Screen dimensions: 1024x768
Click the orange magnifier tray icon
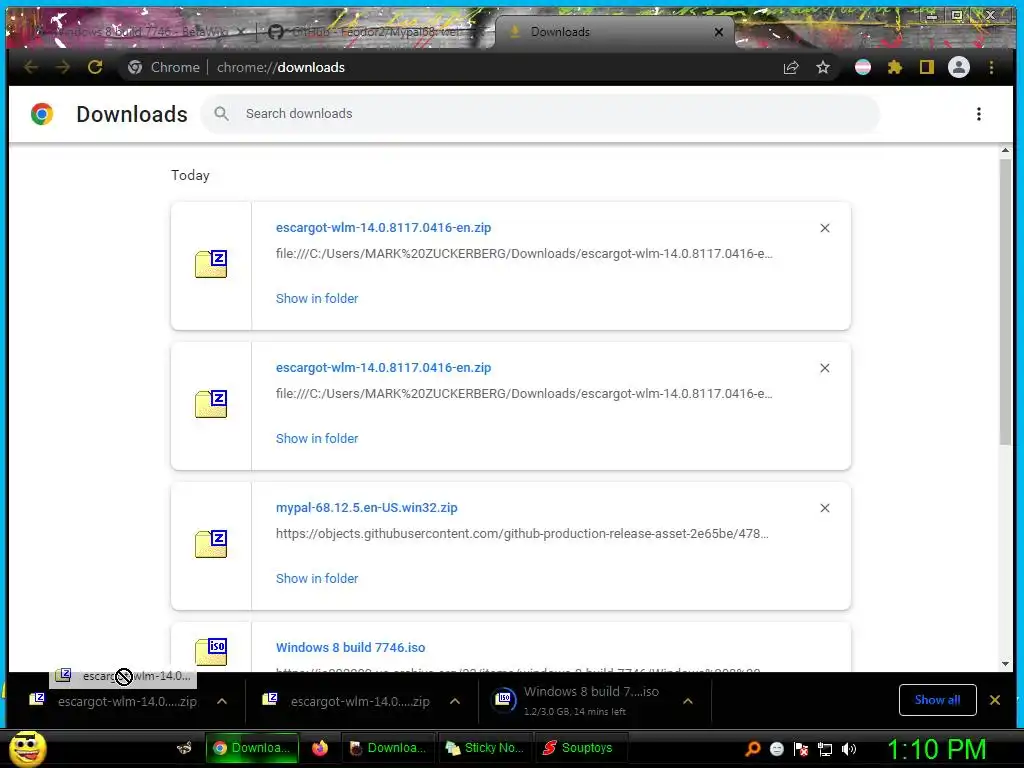pos(752,749)
